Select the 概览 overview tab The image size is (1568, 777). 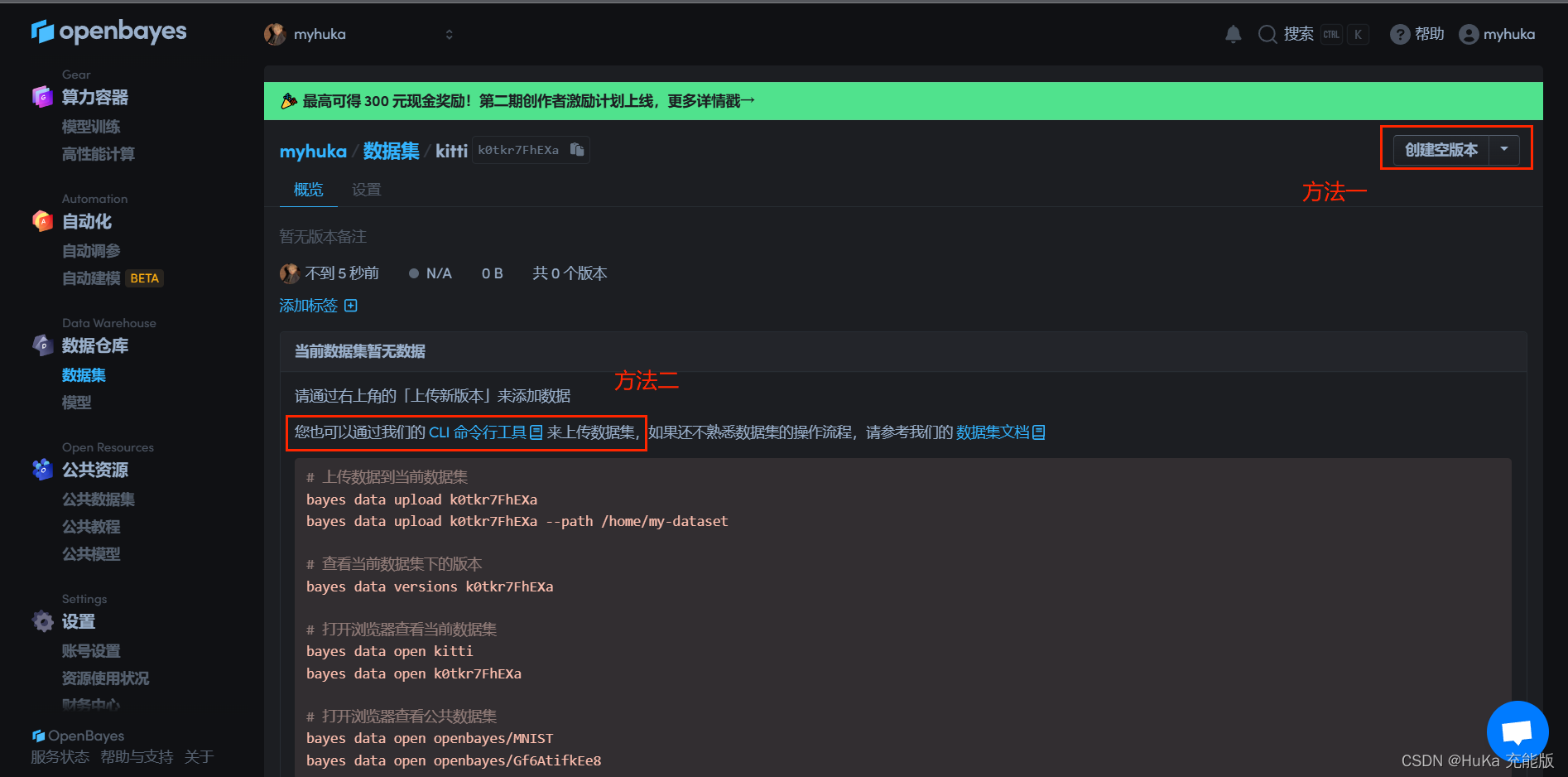(308, 189)
